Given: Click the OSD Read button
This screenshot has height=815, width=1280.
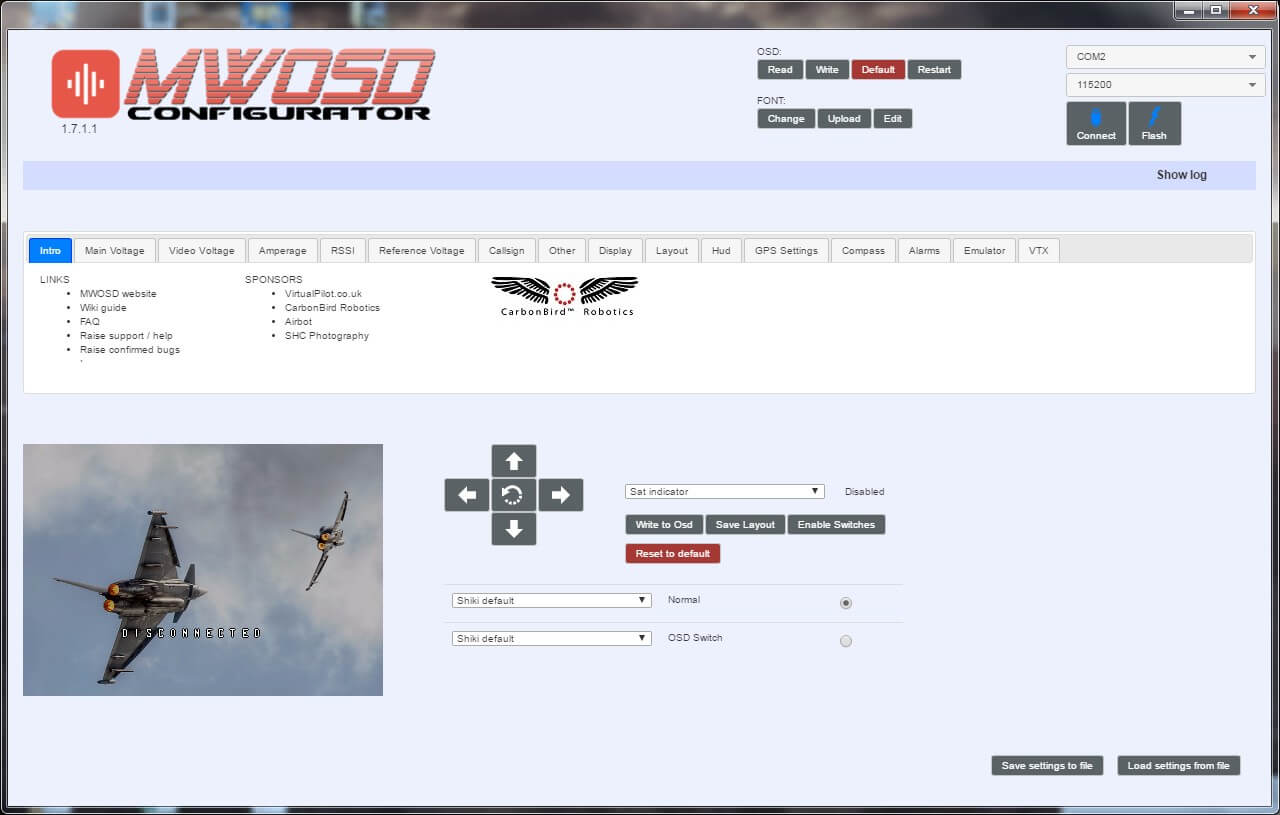Looking at the screenshot, I should click(x=780, y=69).
